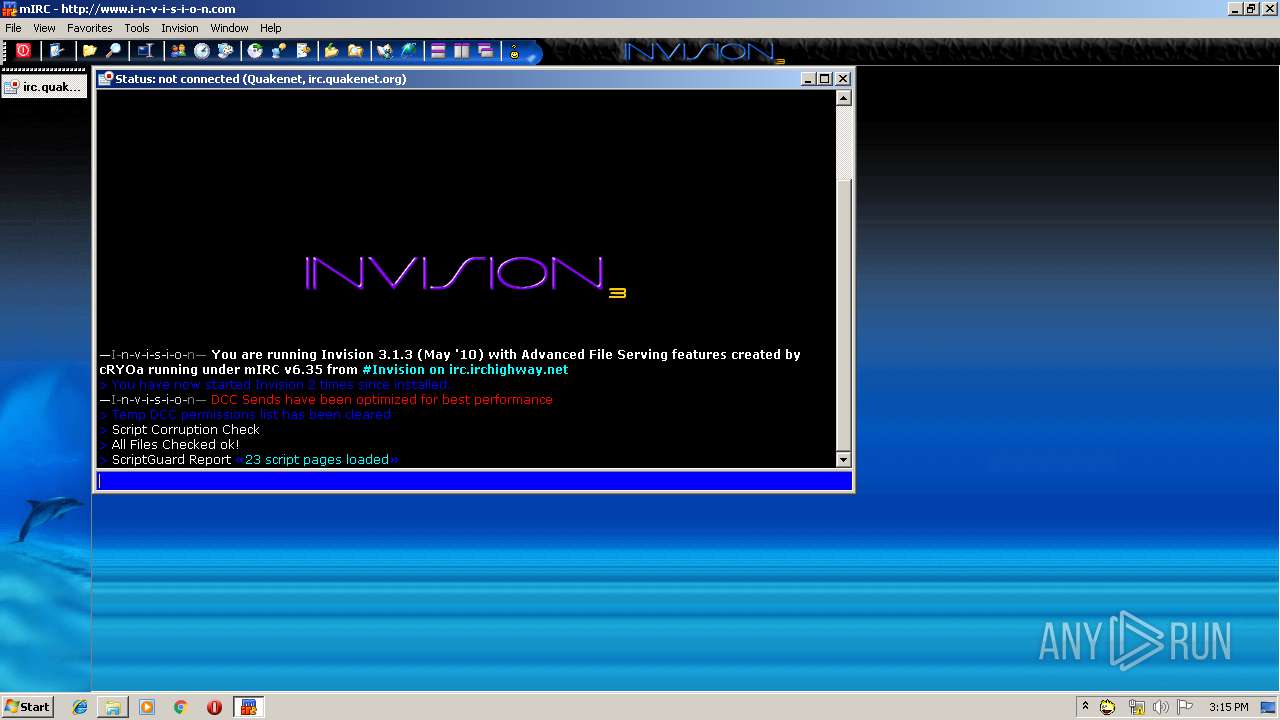Image resolution: width=1280 pixels, height=720 pixels.
Task: Click "Script Corruption Check" line
Action: coord(185,430)
